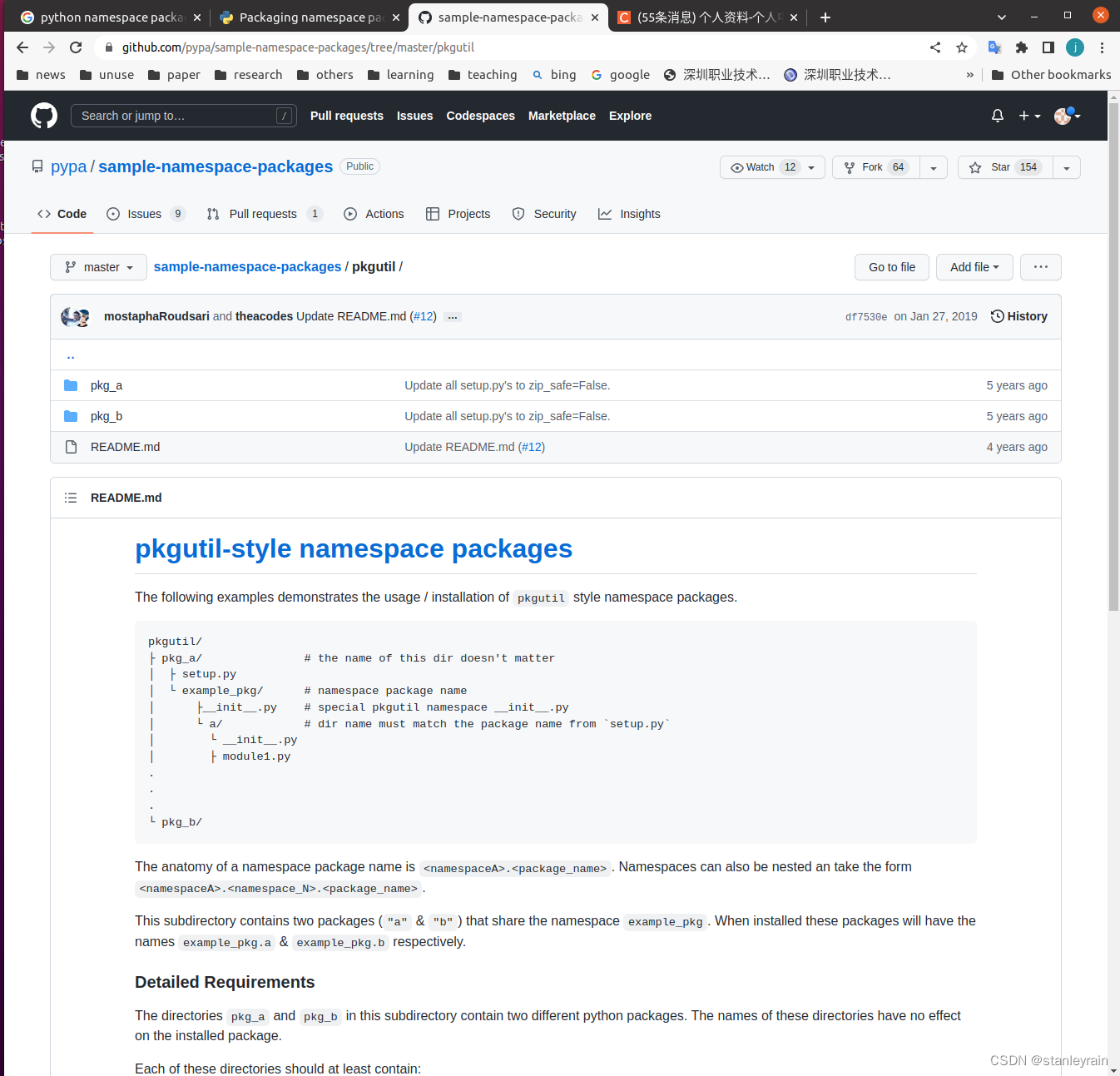Screen dimensions: 1120x1076
Task: Expand the Add file dropdown
Action: click(974, 267)
